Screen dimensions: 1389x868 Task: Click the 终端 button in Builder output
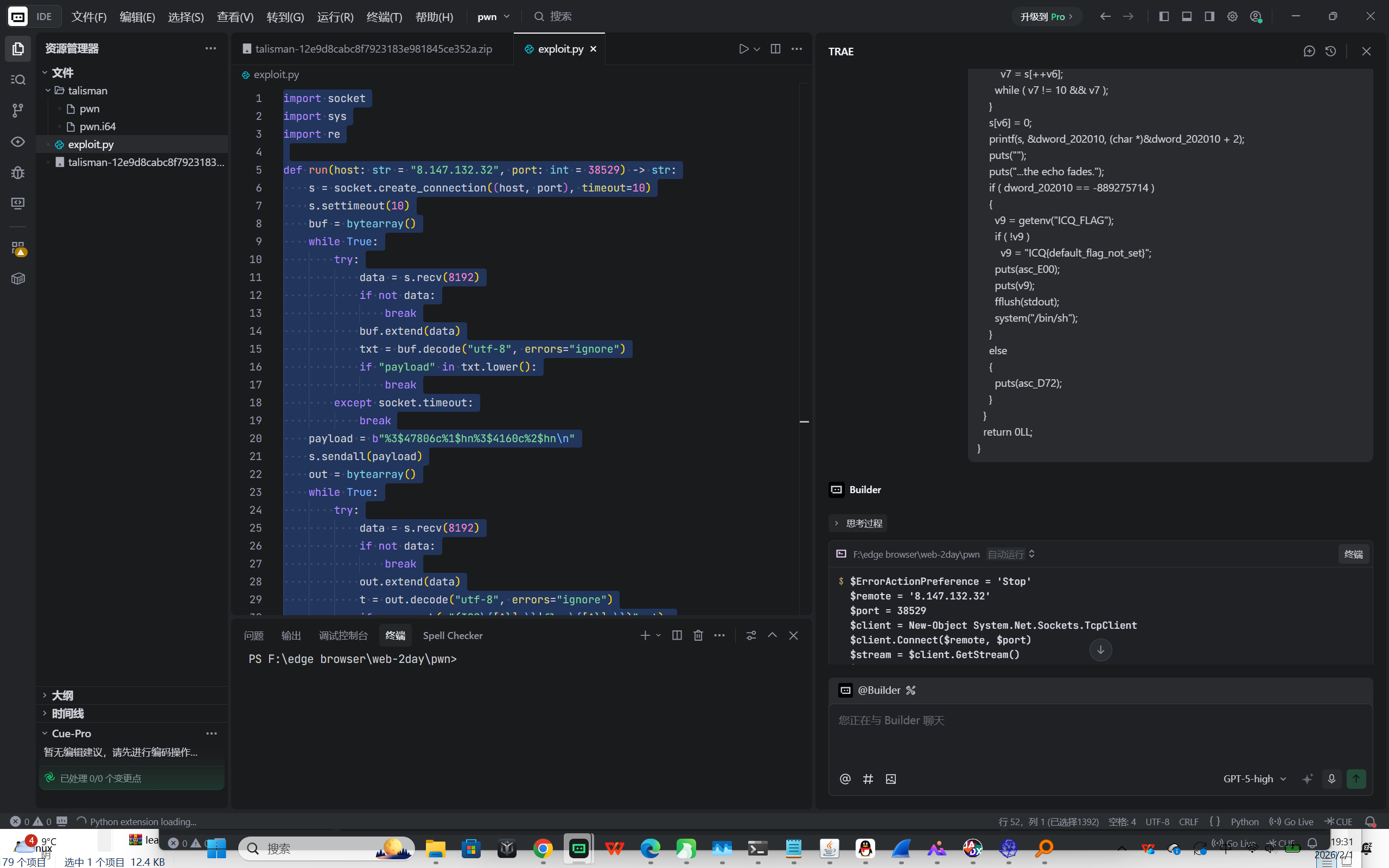pos(1353,554)
